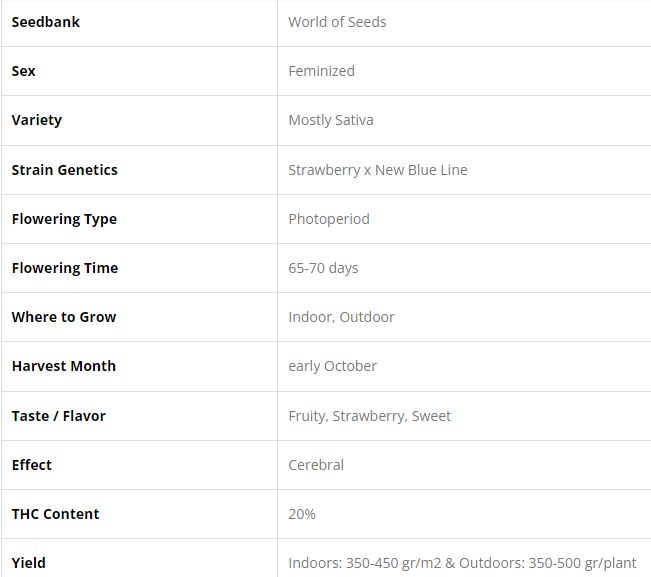This screenshot has height=577, width=651.
Task: Click the Harvest Month label
Action: (x=64, y=366)
